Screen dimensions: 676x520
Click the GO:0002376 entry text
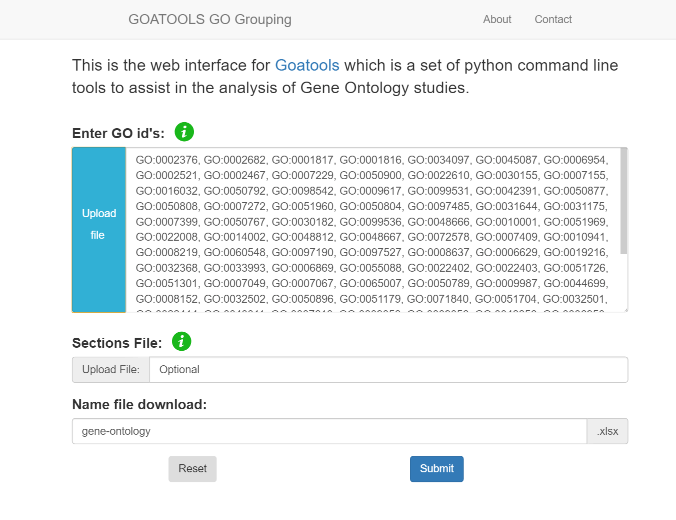166,160
